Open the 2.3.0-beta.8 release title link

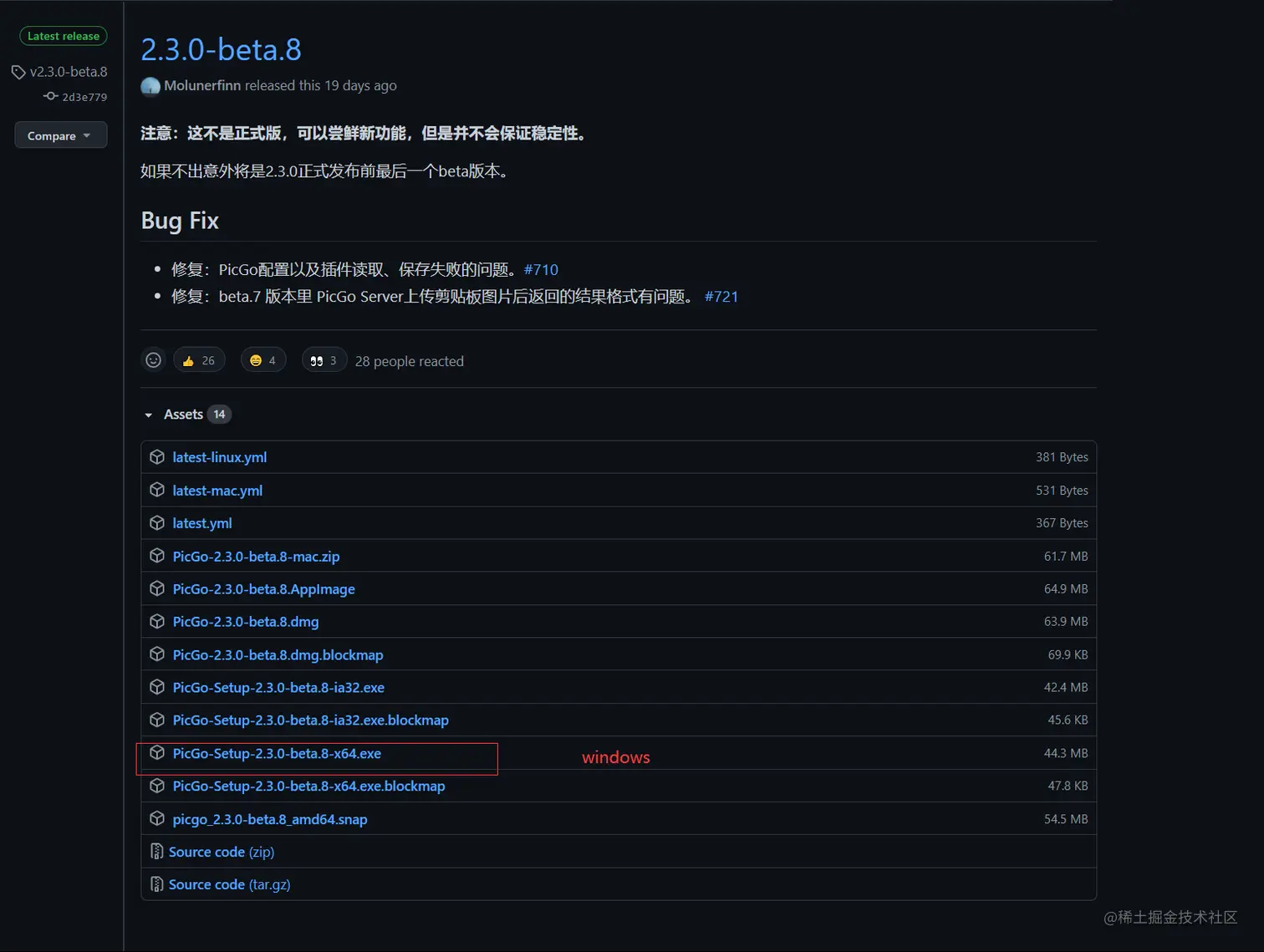(221, 49)
